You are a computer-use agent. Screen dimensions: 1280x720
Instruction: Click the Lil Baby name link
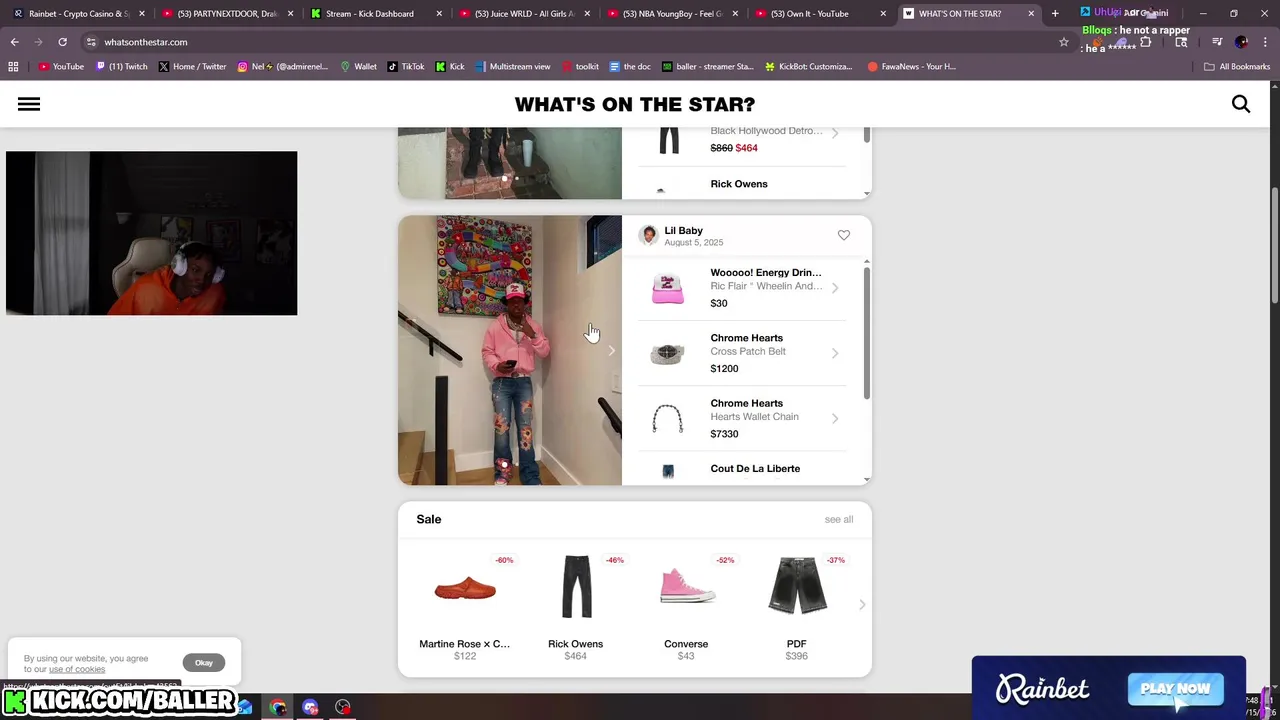coord(683,230)
